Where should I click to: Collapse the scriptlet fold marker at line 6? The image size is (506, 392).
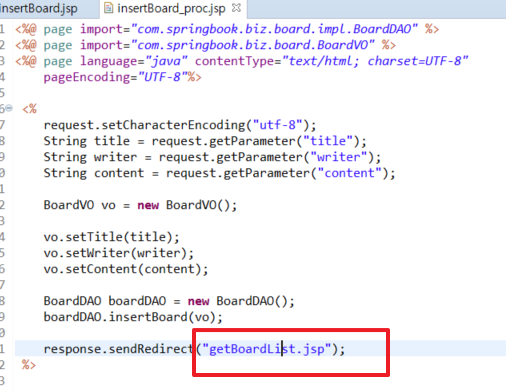coord(9,108)
